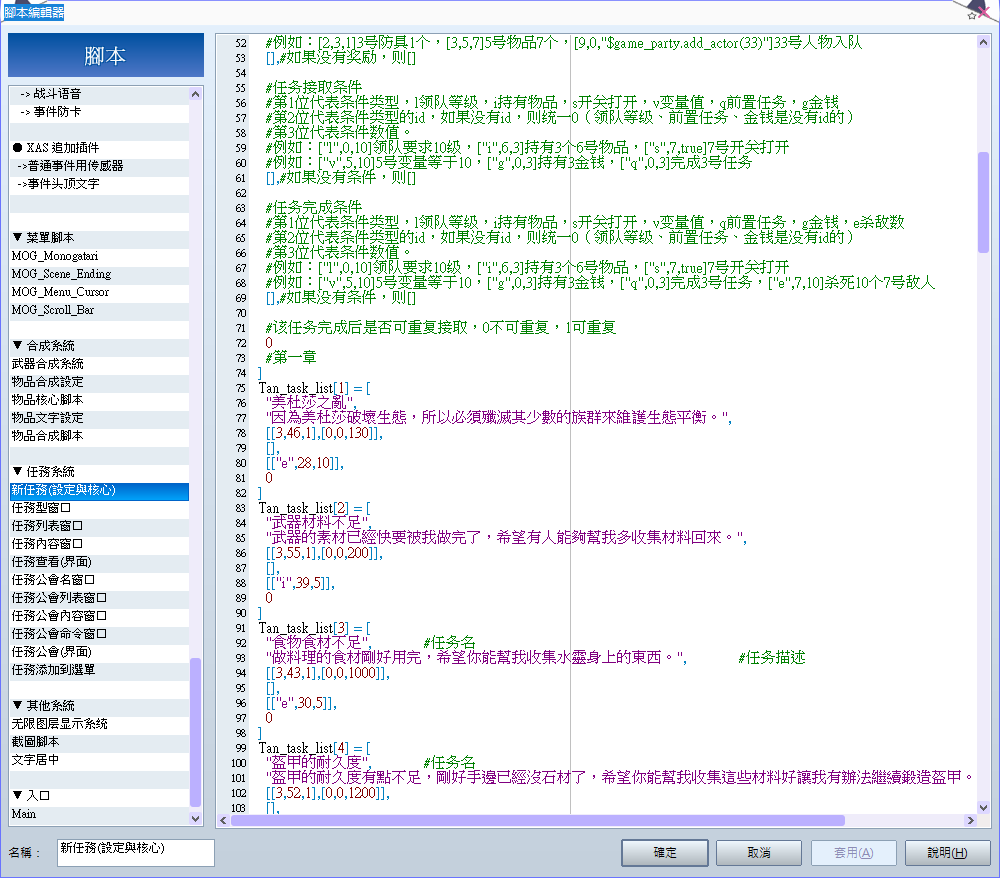Viewport: 1000px width, 878px height.
Task: Open help with the 說明(H) button
Action: (x=947, y=852)
